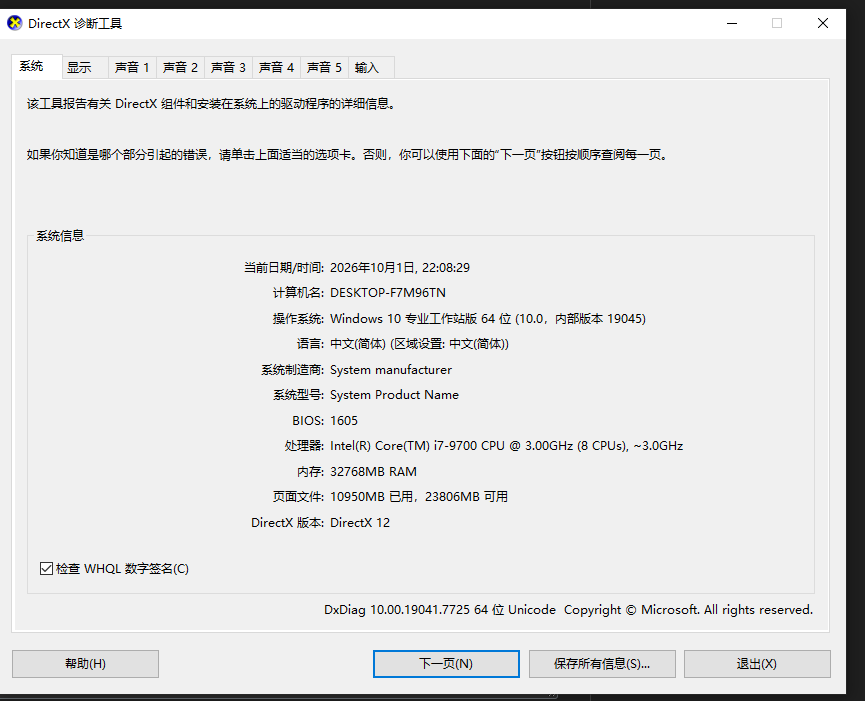Switch to the 声音 2 tab

180,67
